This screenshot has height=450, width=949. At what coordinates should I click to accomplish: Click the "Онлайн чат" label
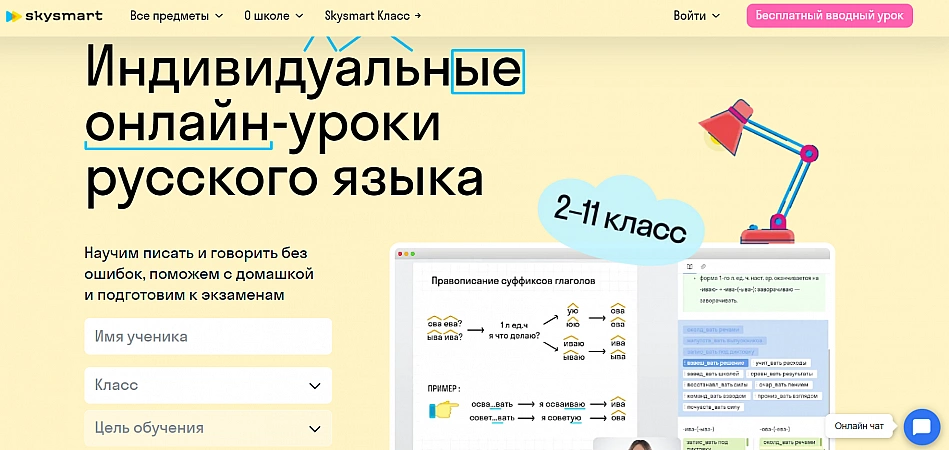pos(858,427)
